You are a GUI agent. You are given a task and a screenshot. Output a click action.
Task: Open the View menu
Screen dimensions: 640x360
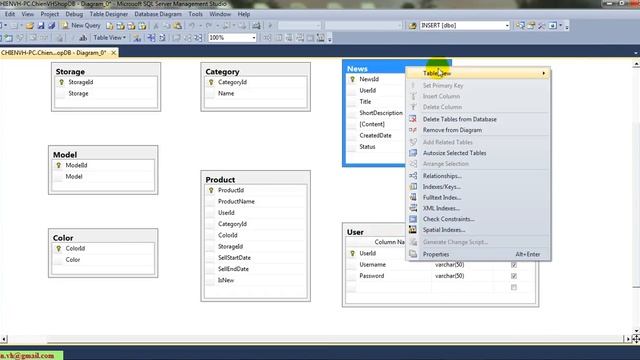[x=28, y=14]
